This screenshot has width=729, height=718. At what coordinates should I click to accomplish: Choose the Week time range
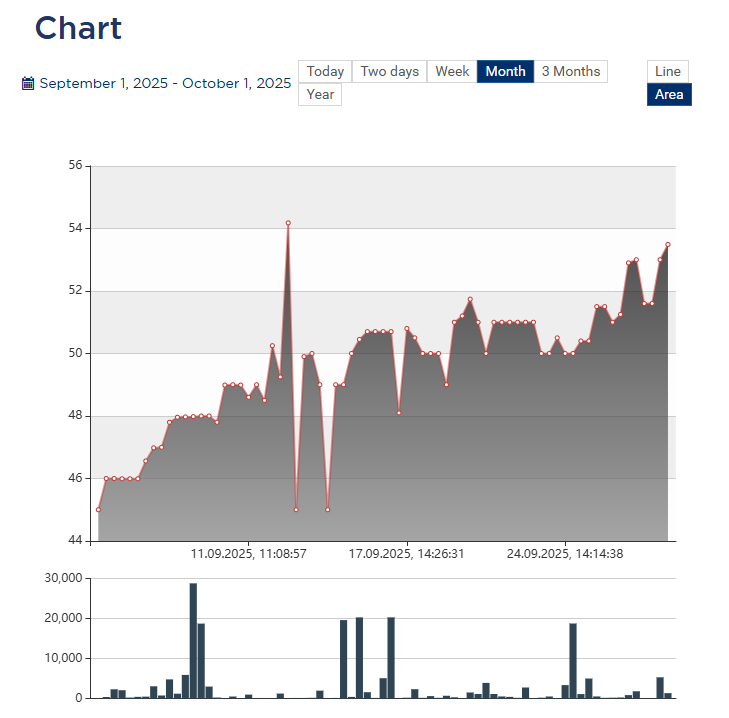(452, 72)
